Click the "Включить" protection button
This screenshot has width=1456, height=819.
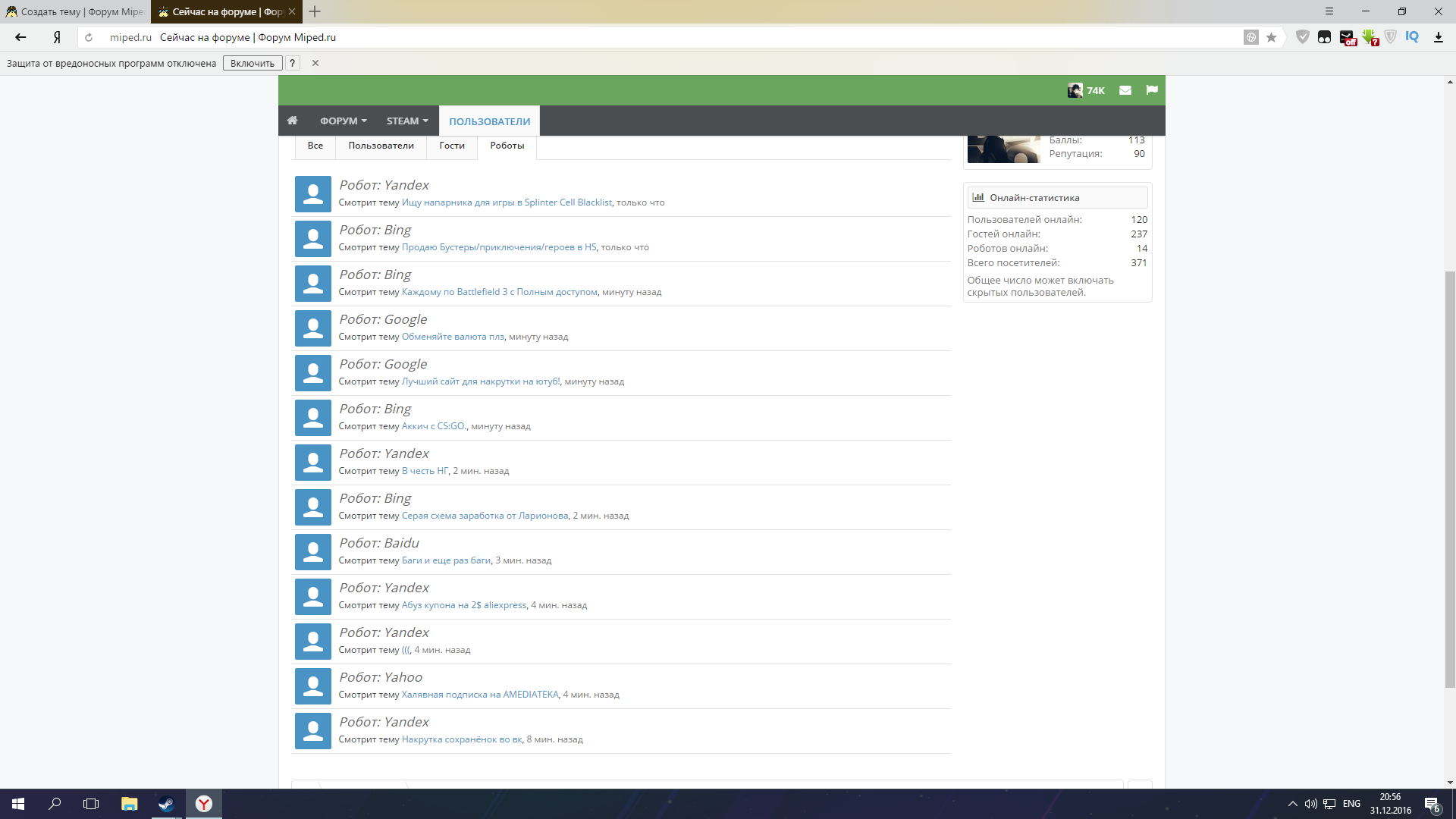pyautogui.click(x=253, y=63)
